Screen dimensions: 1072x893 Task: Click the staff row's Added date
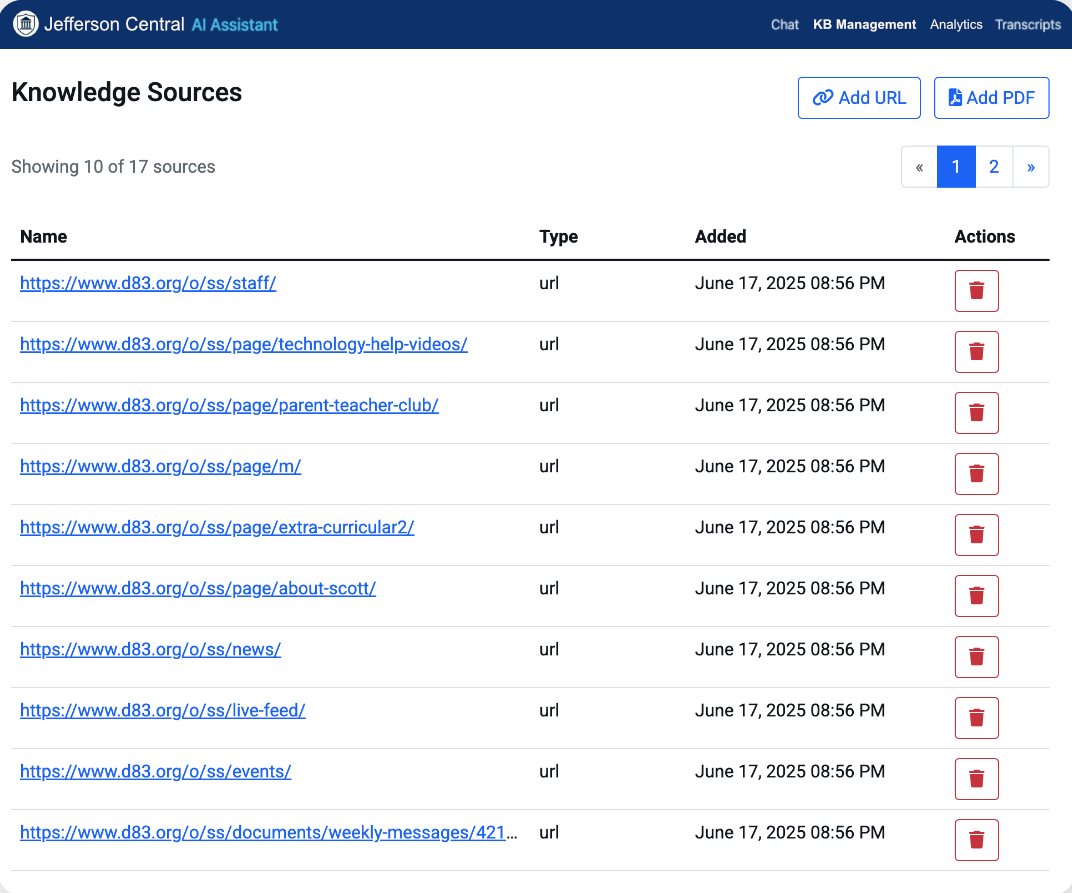point(790,283)
